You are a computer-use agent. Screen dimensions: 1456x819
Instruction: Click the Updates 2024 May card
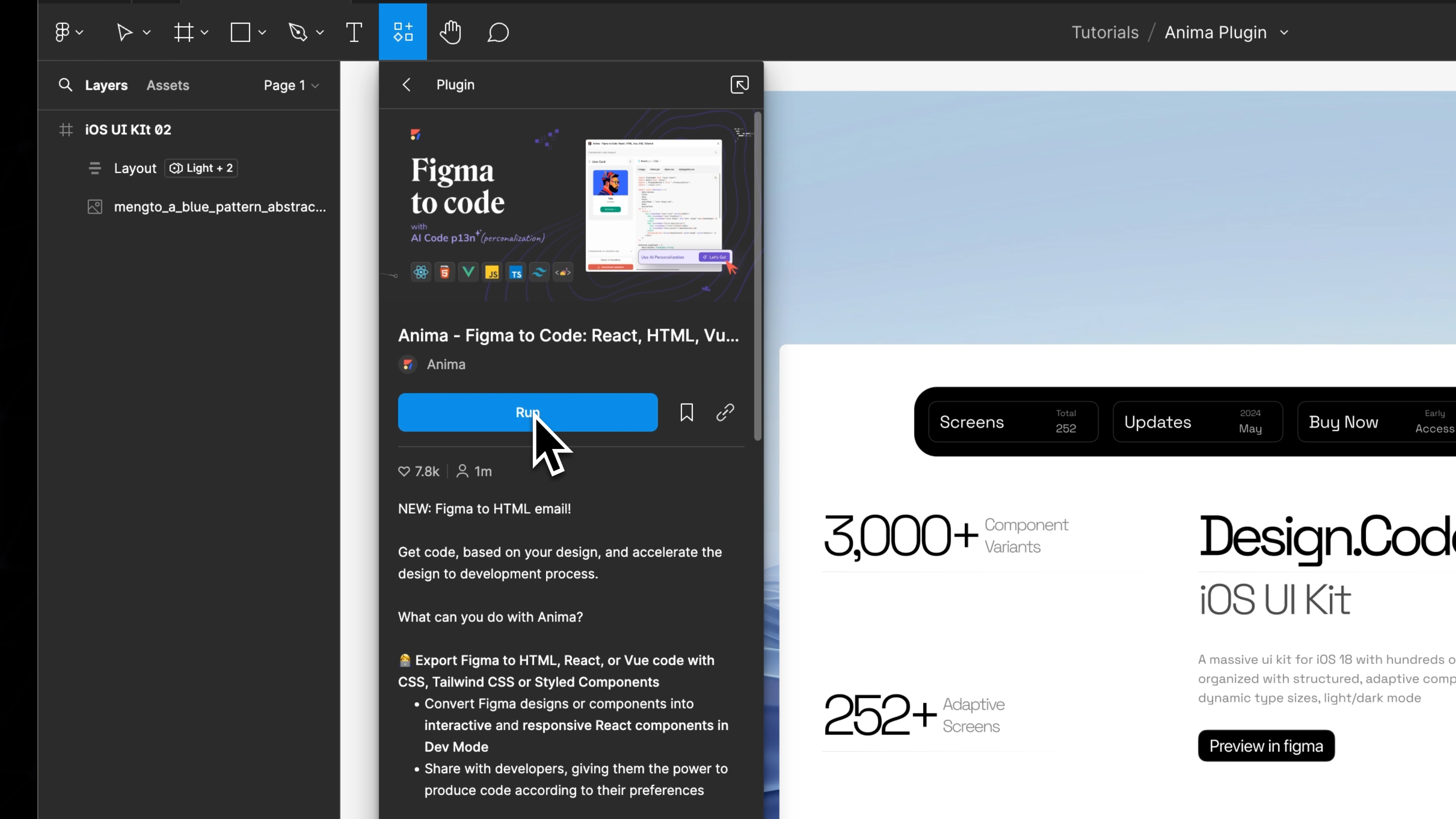click(x=1198, y=422)
